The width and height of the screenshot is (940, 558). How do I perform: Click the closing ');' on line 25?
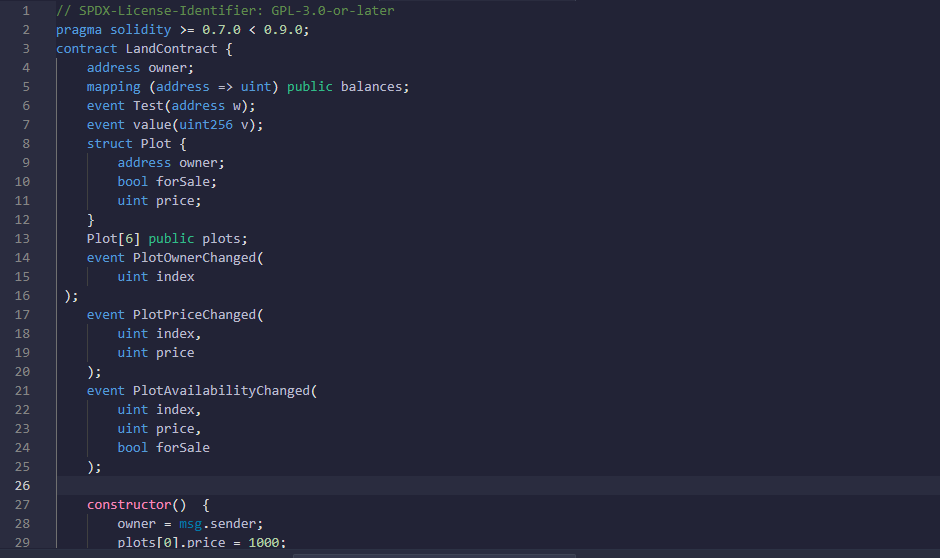94,467
